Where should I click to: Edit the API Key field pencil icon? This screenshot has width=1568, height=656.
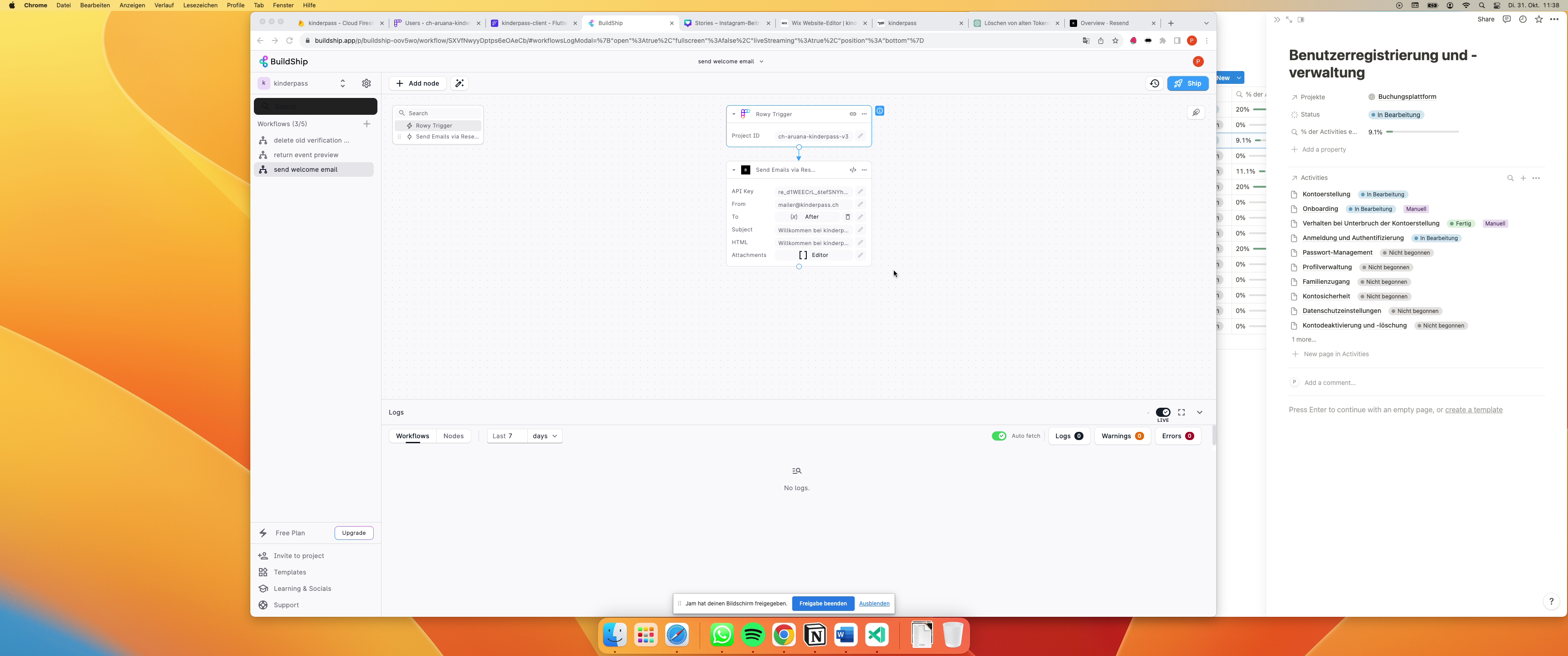(x=860, y=191)
